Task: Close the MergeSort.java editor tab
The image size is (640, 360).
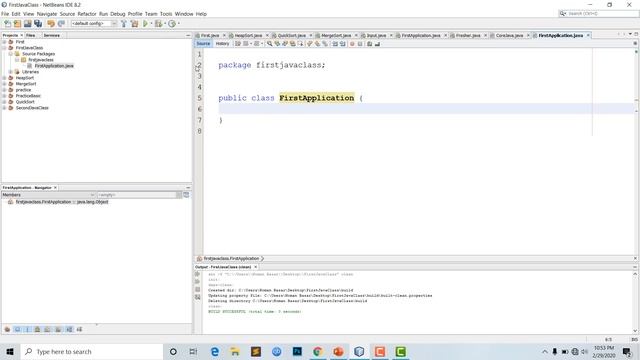Action: [x=356, y=36]
